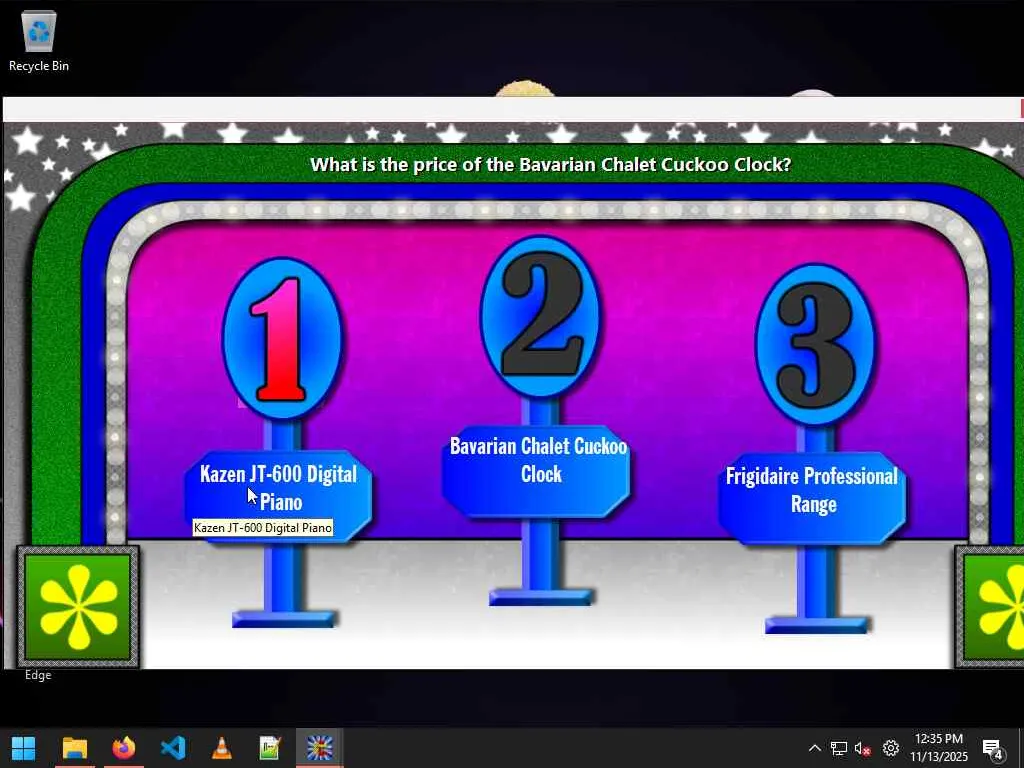Screen dimensions: 1024x768
Task: Open the notepad editor taskbar icon
Action: pos(270,748)
